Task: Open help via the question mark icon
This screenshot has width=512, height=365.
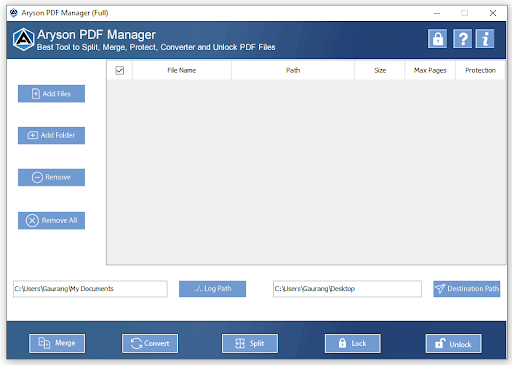Action: pyautogui.click(x=462, y=39)
